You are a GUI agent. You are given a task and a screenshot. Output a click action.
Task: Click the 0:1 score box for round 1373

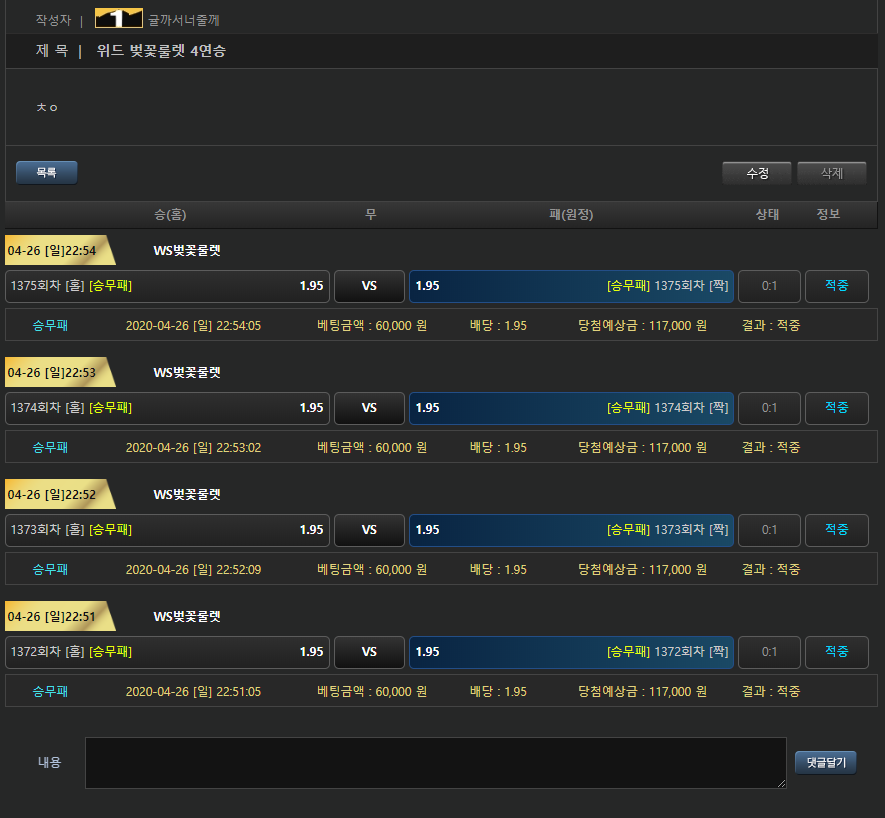pyautogui.click(x=769, y=530)
